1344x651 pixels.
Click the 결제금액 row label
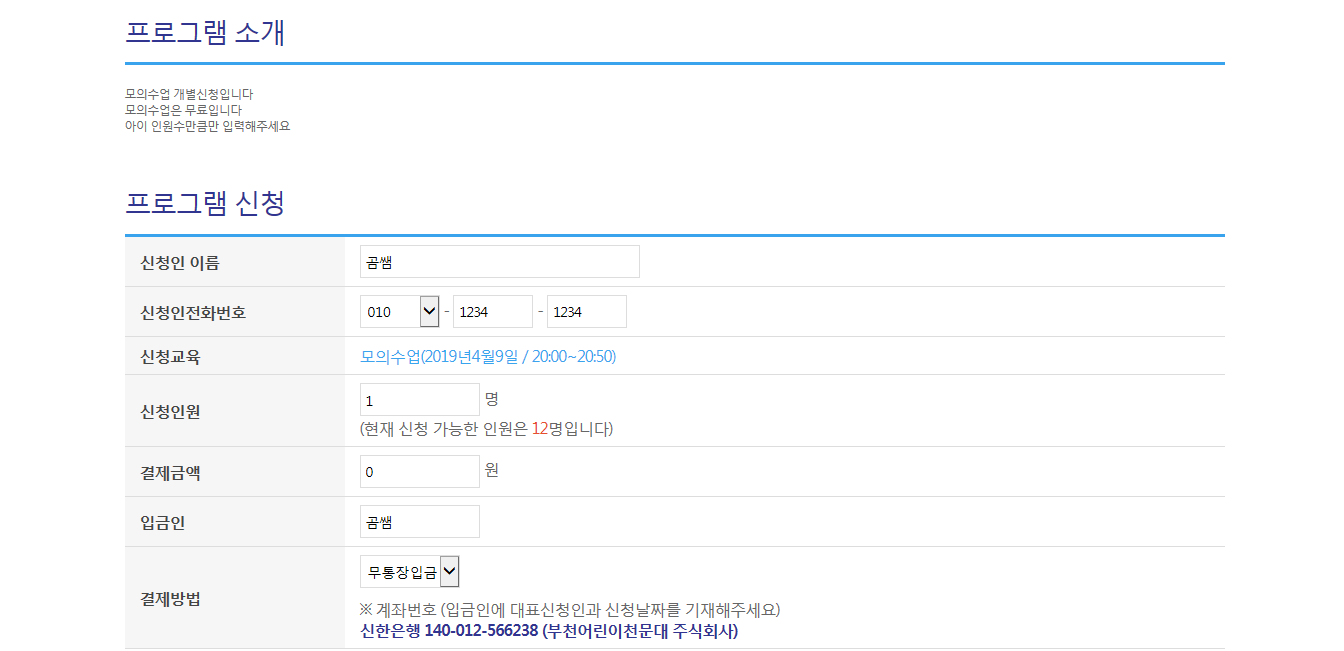tap(171, 473)
